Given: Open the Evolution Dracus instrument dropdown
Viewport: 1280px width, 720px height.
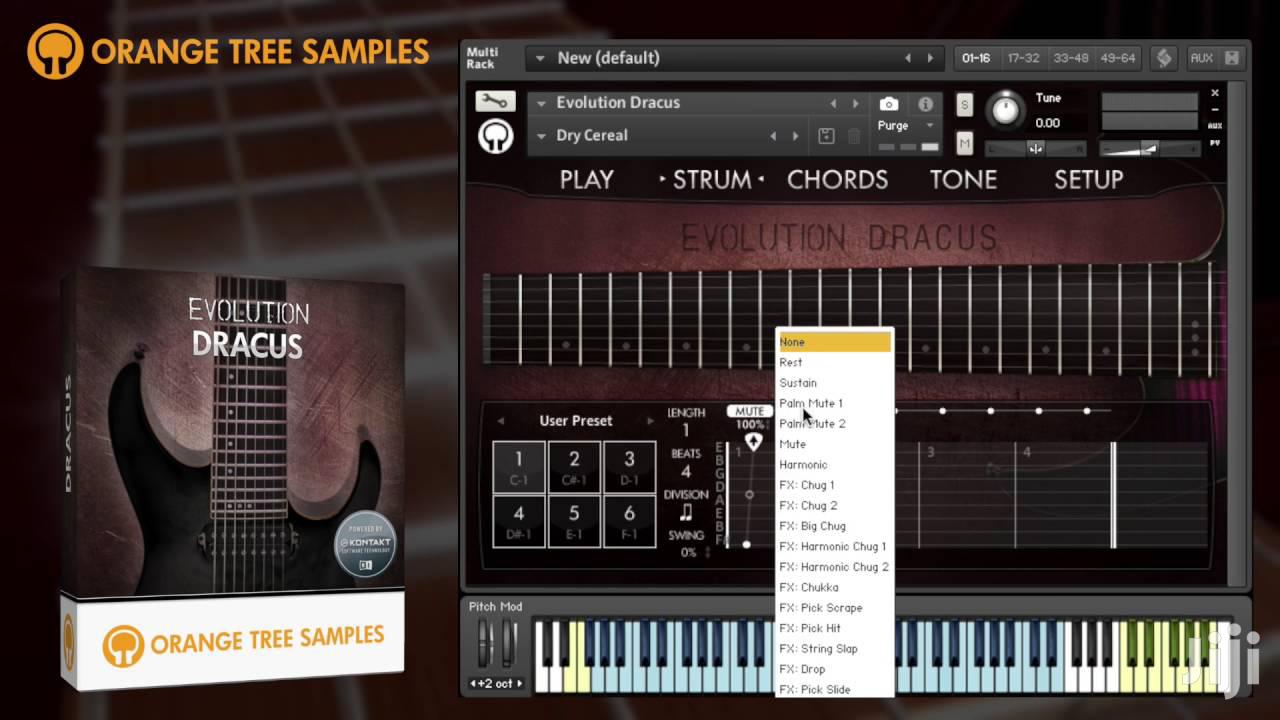Looking at the screenshot, I should point(541,103).
